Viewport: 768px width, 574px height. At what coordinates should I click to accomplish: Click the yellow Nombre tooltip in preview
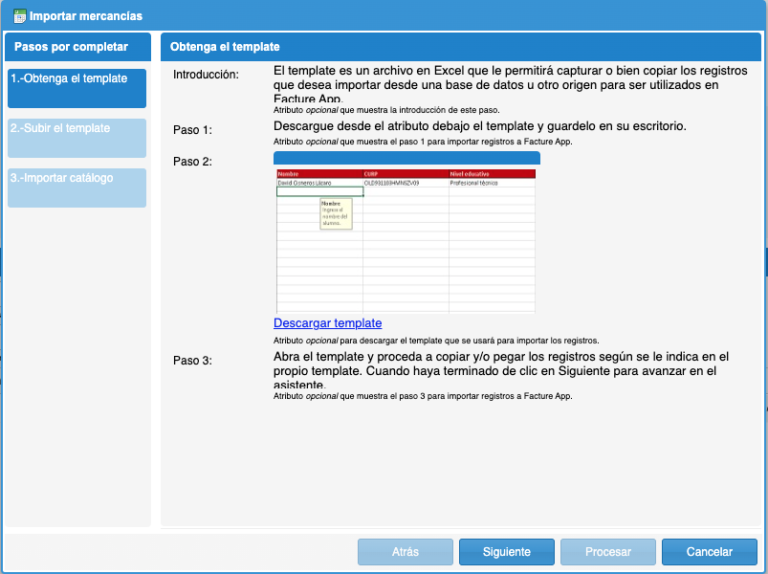[335, 214]
